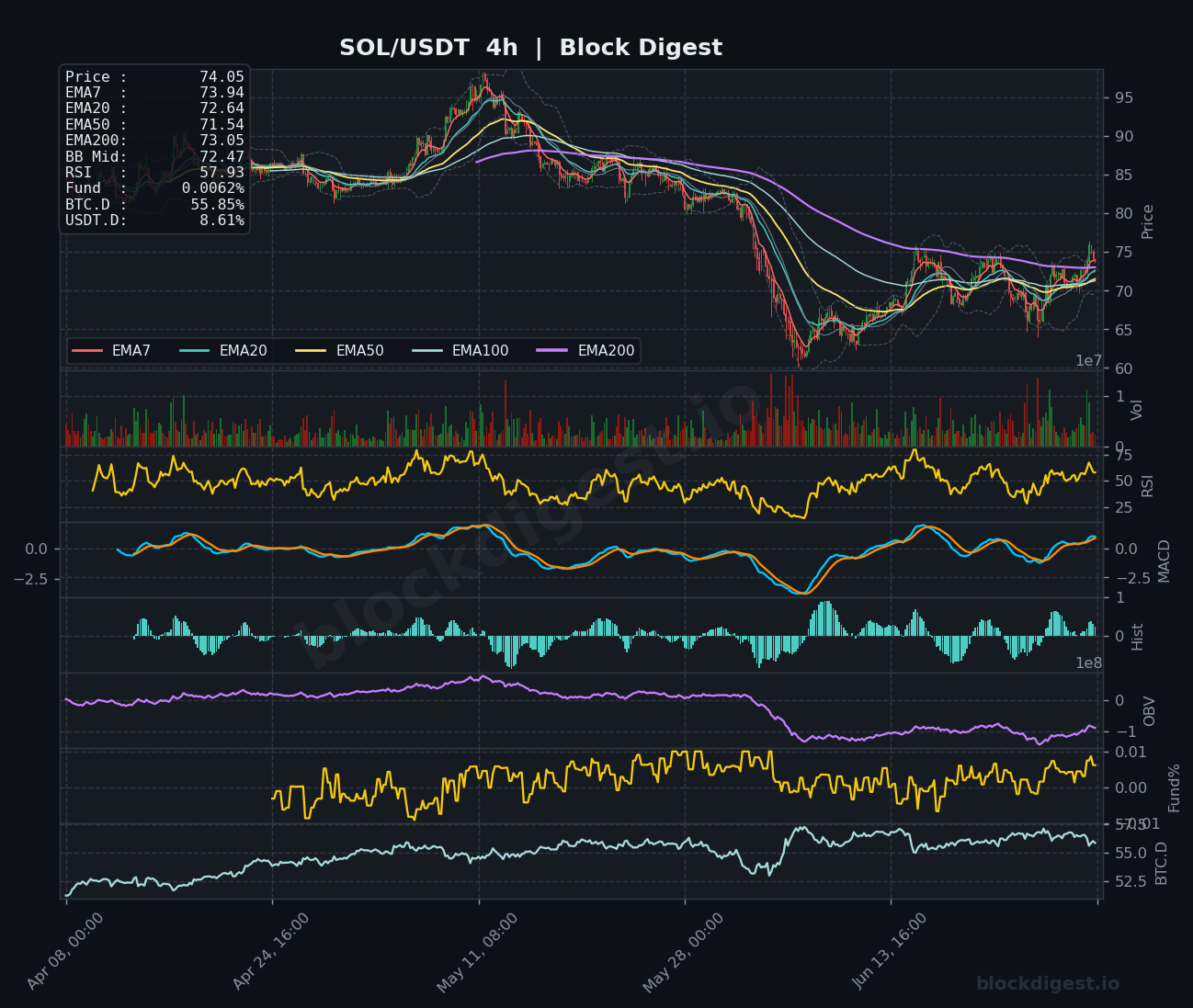Click the purple EMA200 legend line swatch
The image size is (1193, 1008).
[553, 351]
